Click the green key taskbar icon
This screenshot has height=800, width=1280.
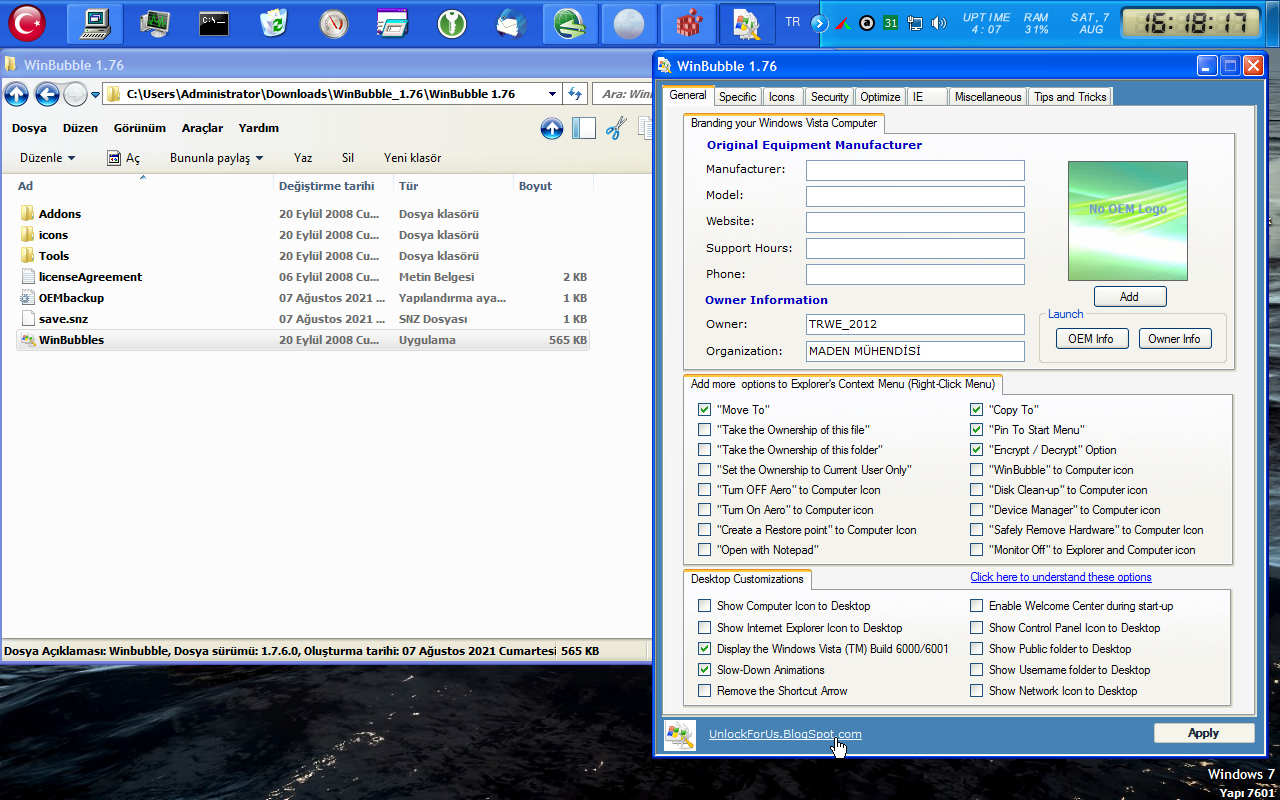(x=453, y=23)
